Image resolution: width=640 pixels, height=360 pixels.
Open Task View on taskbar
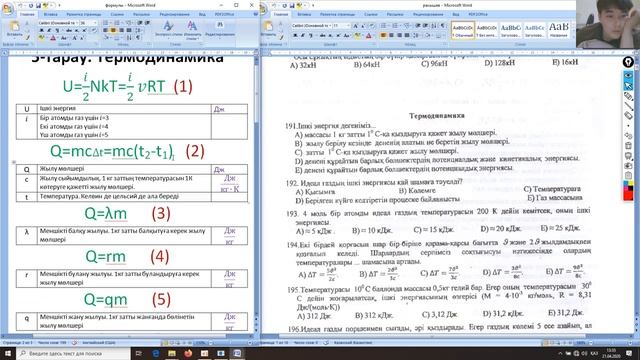coord(139,353)
